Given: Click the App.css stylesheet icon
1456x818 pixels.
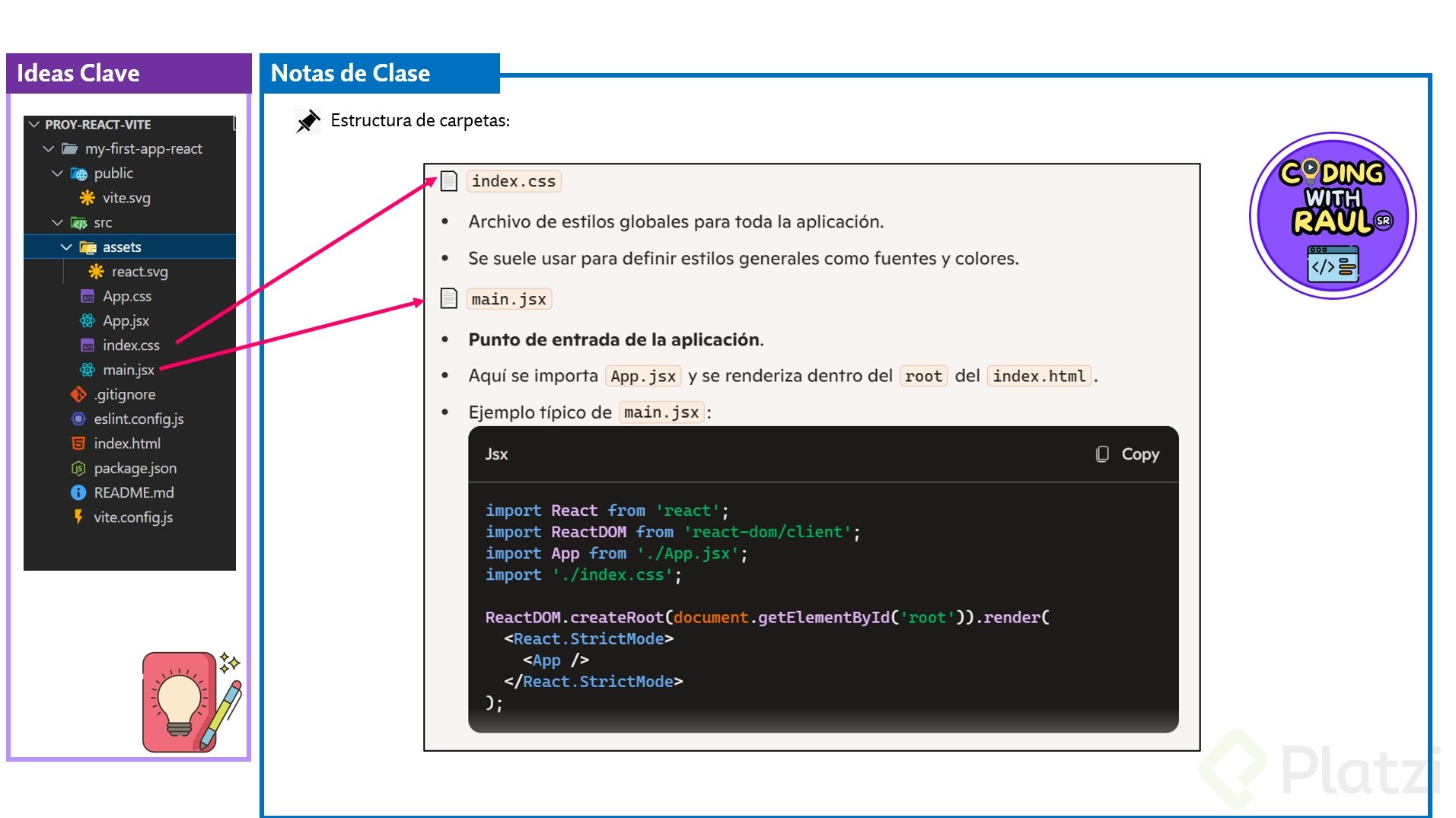Looking at the screenshot, I should coord(88,297).
